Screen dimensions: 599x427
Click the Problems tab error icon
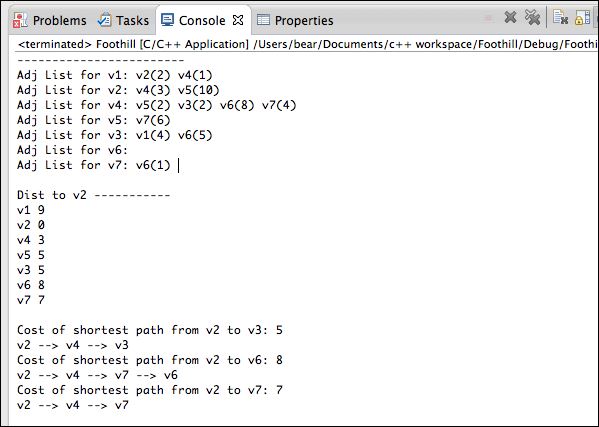[20, 20]
